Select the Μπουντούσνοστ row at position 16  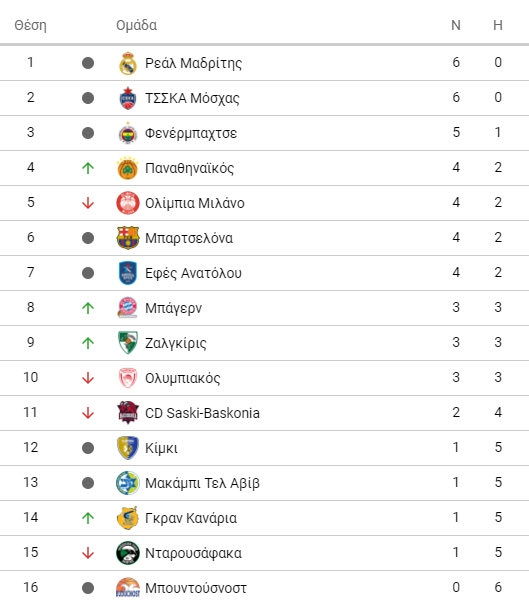(264, 588)
